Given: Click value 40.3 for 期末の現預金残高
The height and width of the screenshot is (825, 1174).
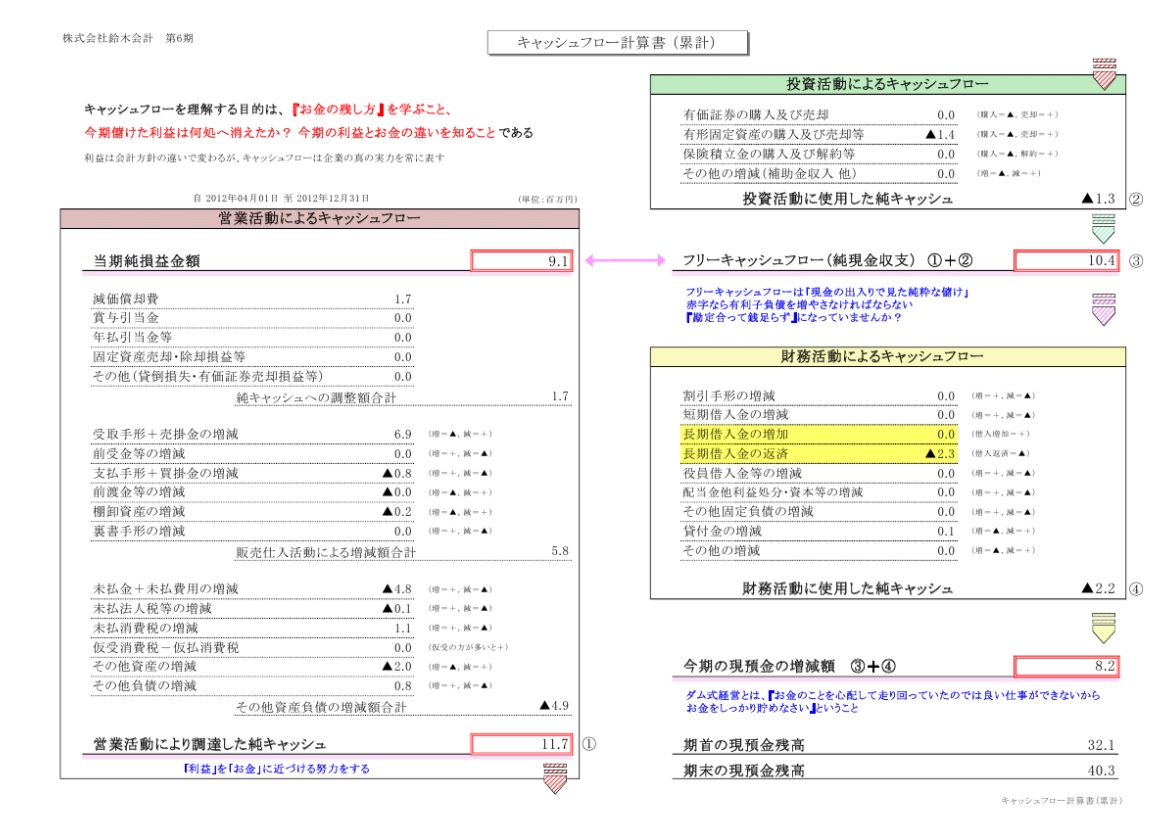Looking at the screenshot, I should click(1101, 770).
